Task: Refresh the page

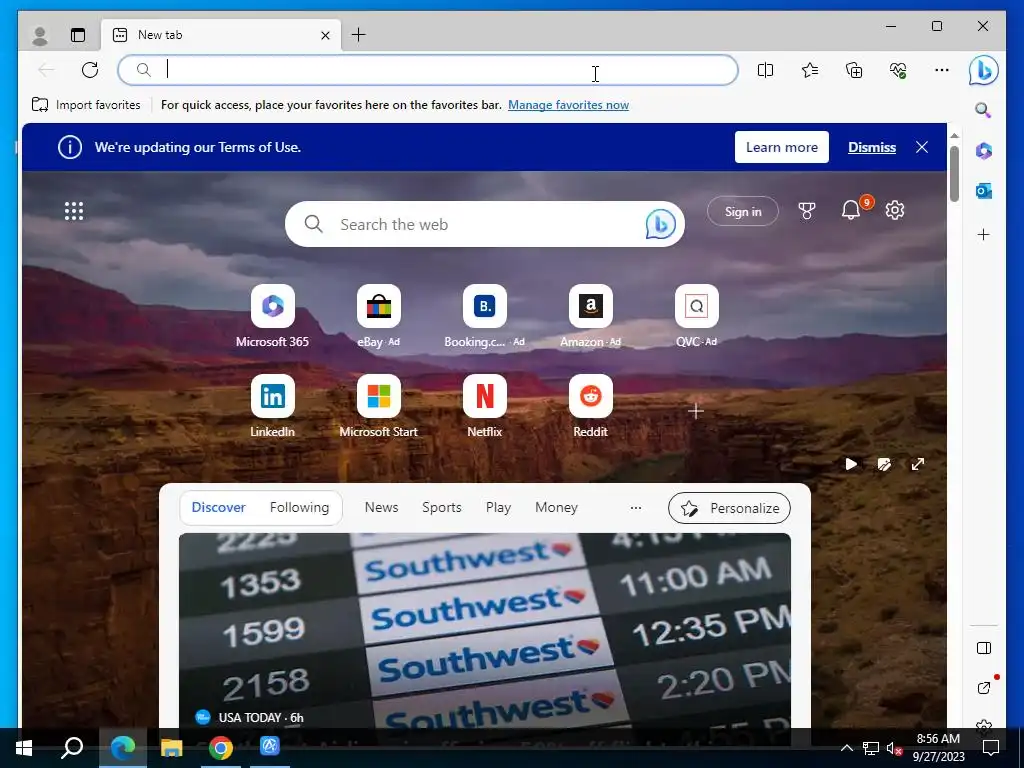Action: [90, 70]
